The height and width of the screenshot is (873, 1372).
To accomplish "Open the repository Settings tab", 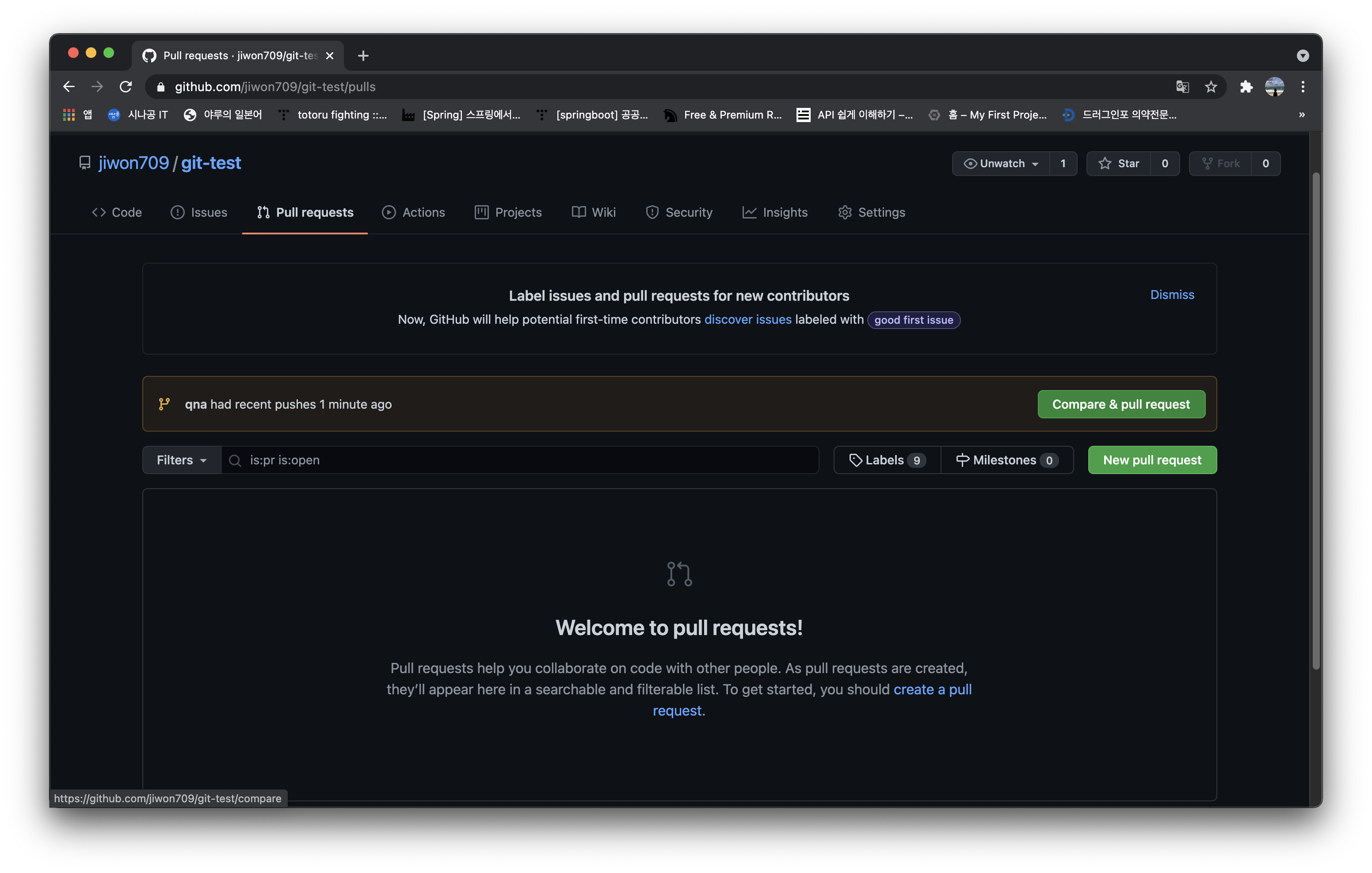I will point(872,212).
